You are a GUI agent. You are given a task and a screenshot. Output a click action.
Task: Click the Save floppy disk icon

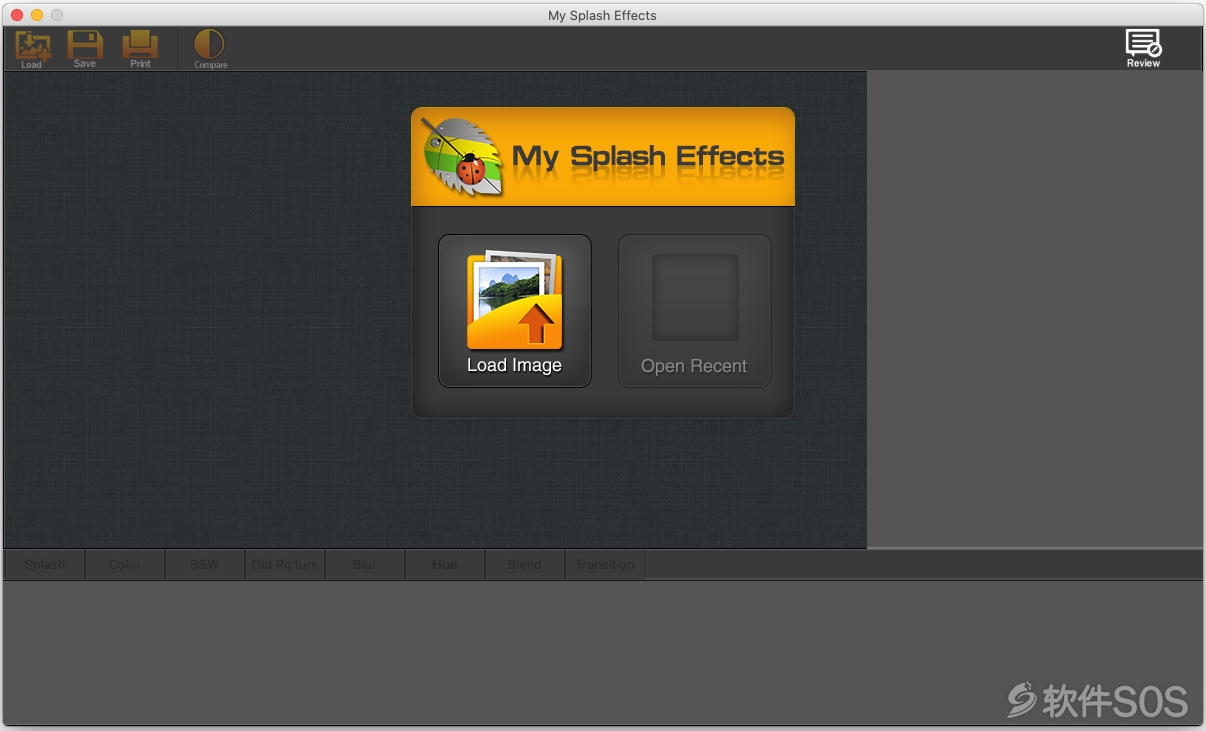(85, 48)
